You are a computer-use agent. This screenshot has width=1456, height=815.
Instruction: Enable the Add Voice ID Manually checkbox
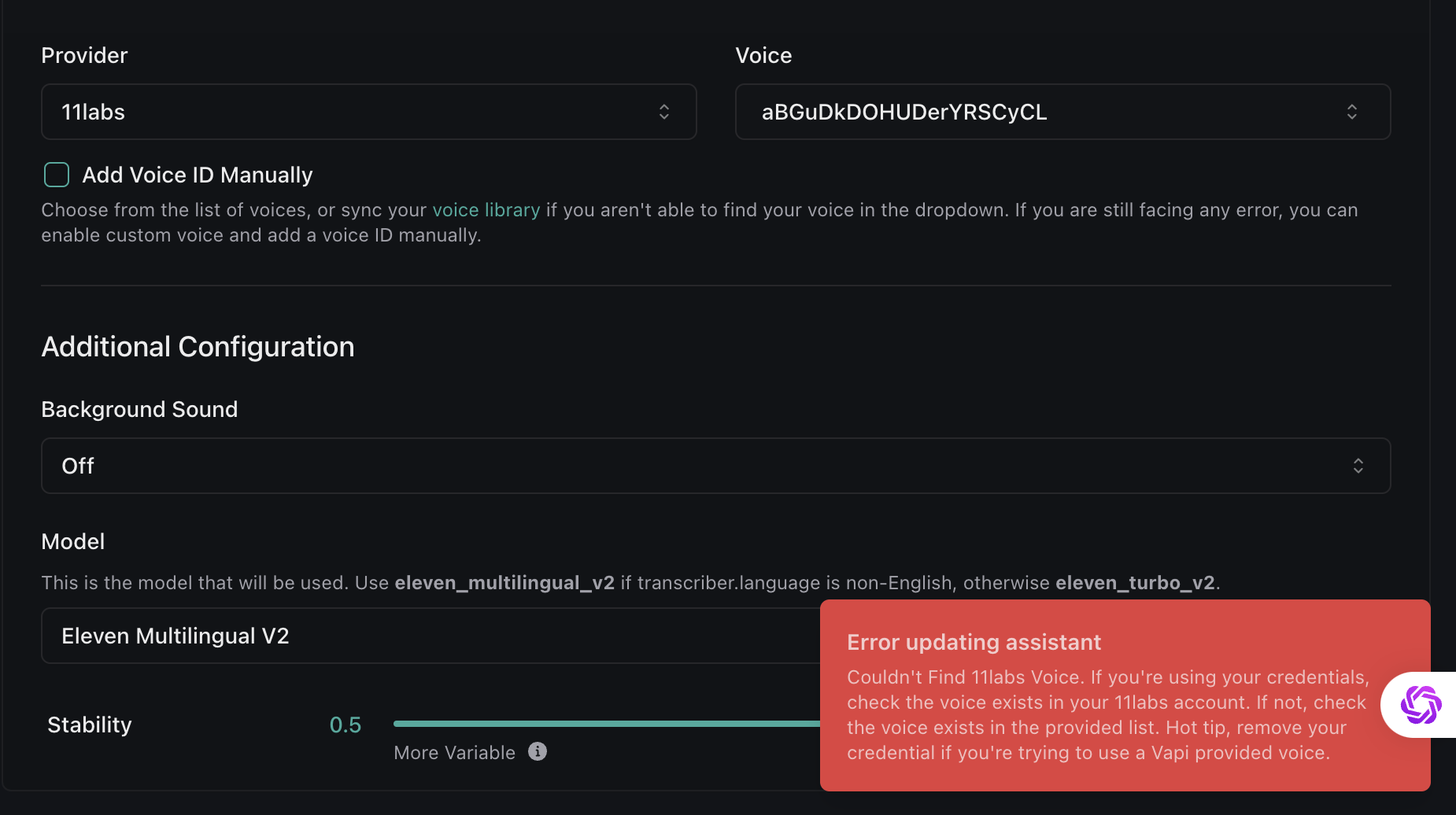pos(57,175)
